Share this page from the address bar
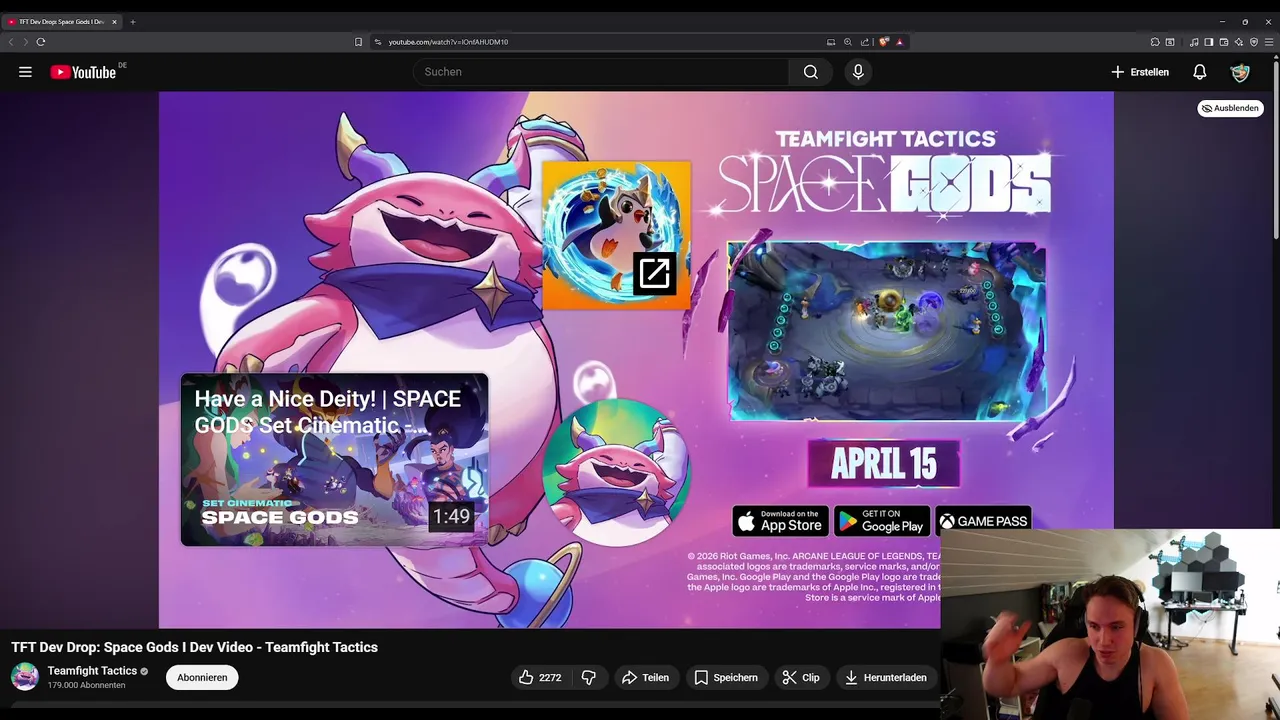Viewport: 1280px width, 720px height. 865,42
